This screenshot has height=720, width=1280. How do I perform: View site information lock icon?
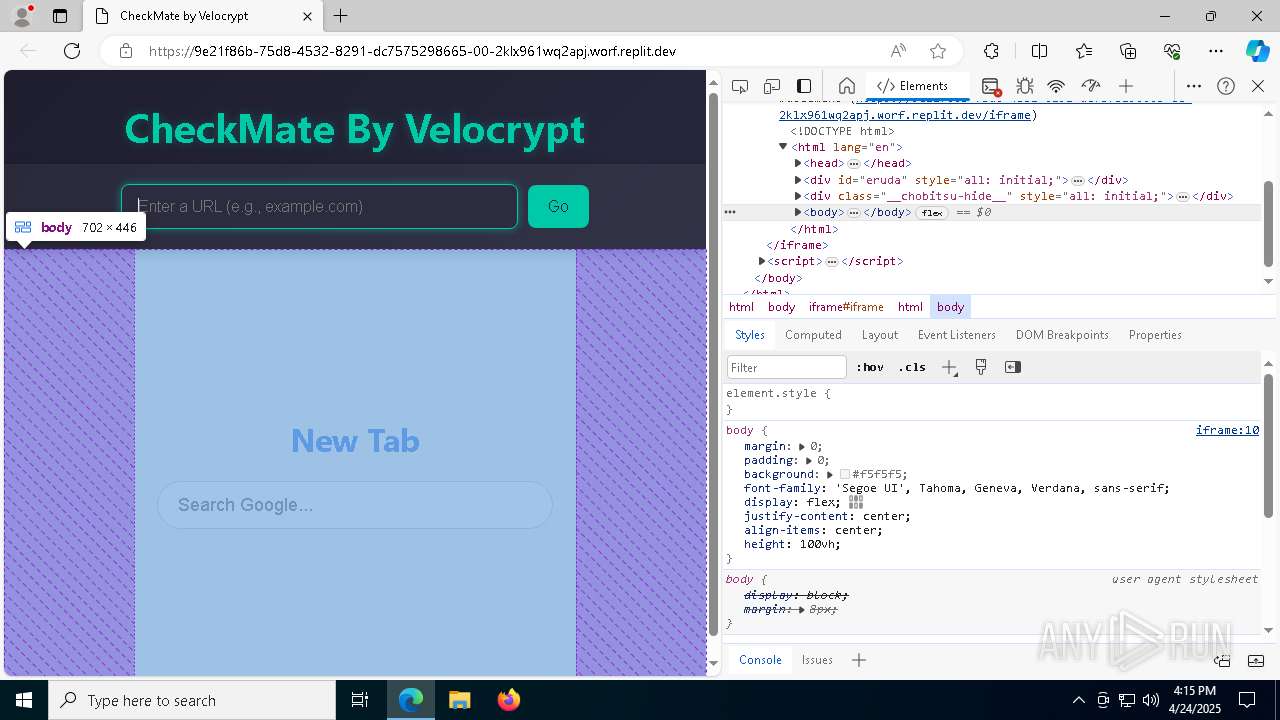coord(126,51)
